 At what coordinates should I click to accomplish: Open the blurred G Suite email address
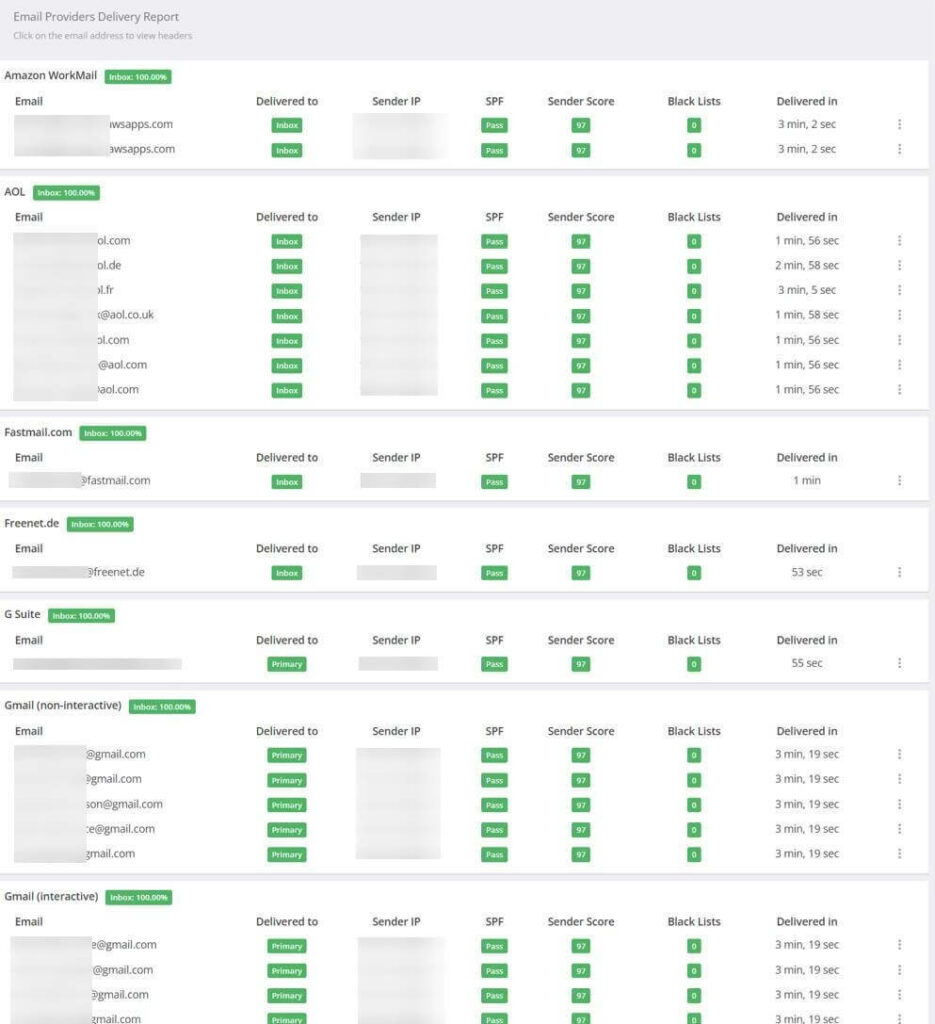point(97,664)
